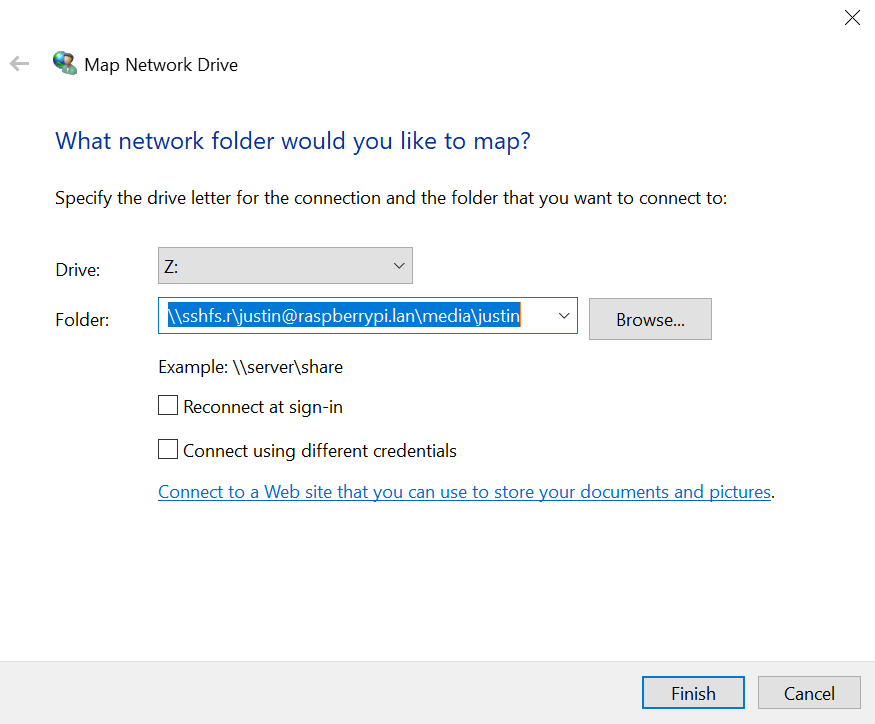Expand the Drive list using its chevron arrow
Image resolution: width=875 pixels, height=724 pixels.
[x=399, y=266]
